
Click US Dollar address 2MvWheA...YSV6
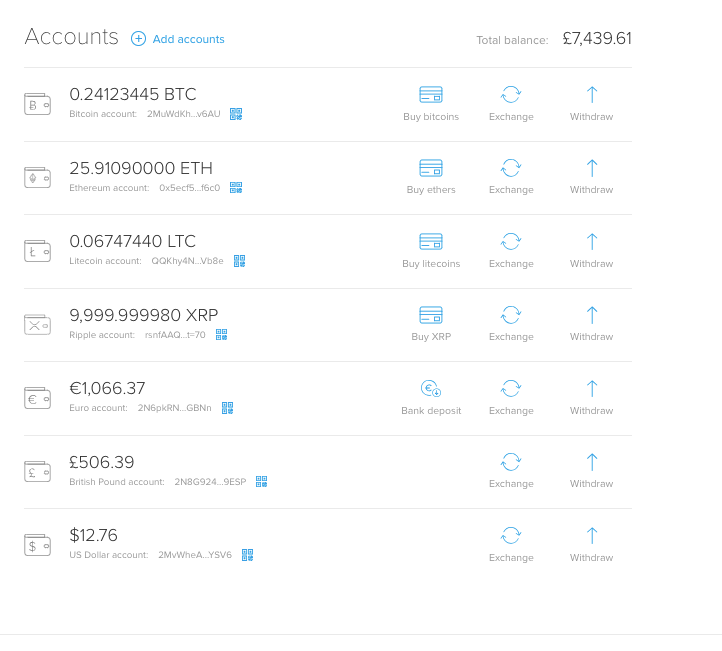(195, 555)
